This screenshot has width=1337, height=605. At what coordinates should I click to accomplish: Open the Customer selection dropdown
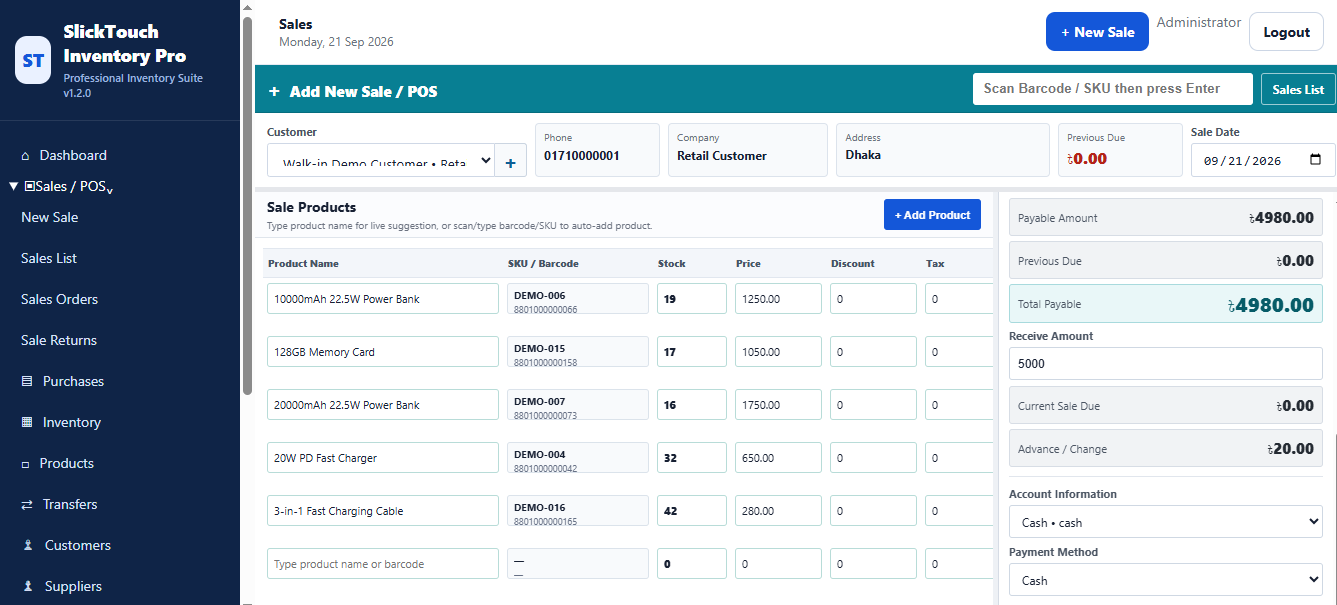pos(381,161)
